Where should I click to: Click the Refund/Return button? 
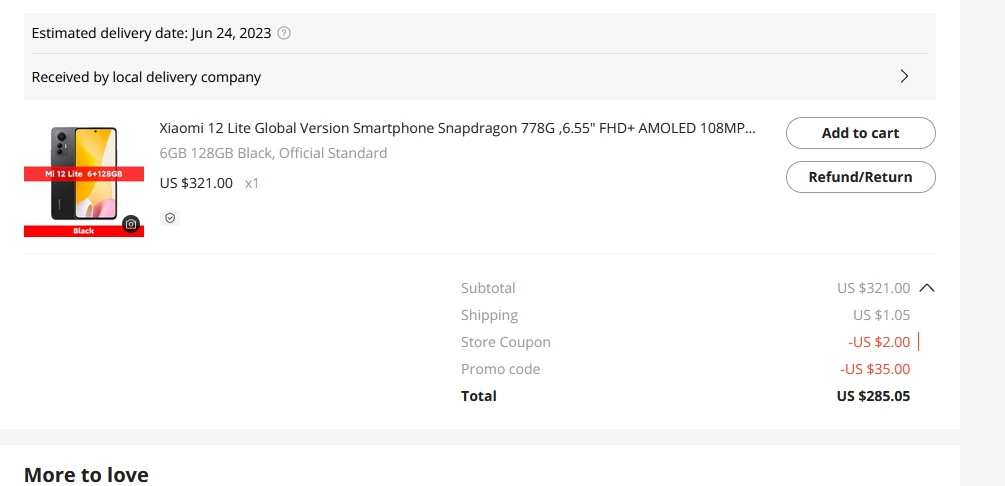[861, 177]
